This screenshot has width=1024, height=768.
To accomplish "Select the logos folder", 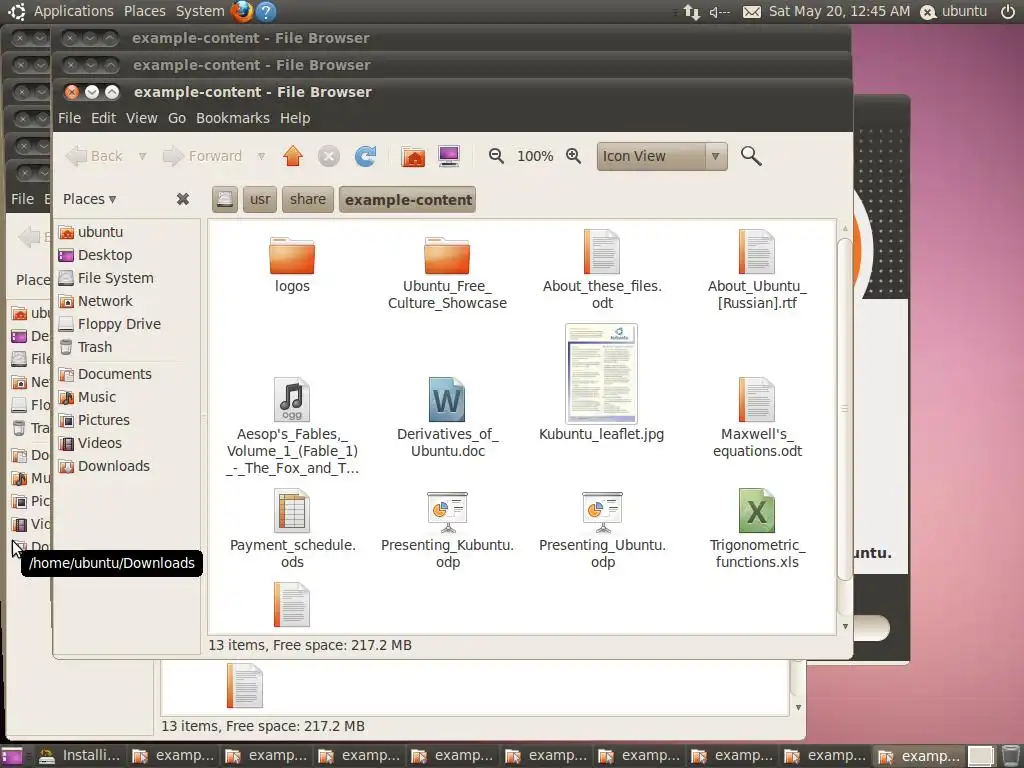I will tap(292, 265).
